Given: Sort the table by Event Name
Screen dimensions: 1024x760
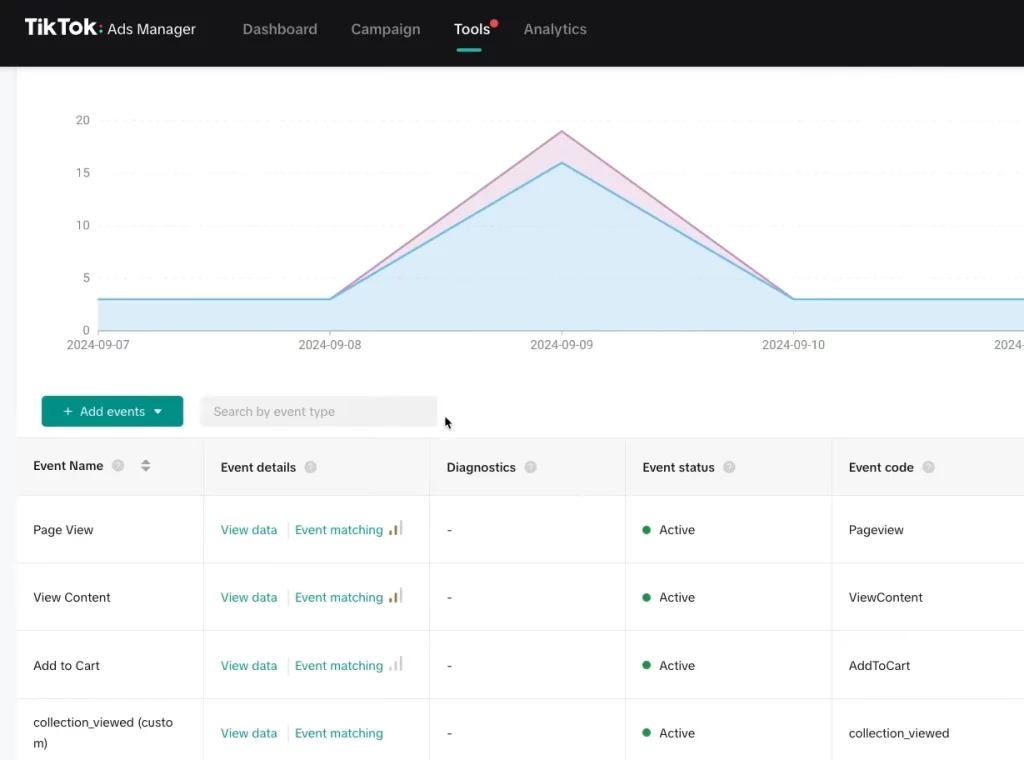Looking at the screenshot, I should (146, 466).
